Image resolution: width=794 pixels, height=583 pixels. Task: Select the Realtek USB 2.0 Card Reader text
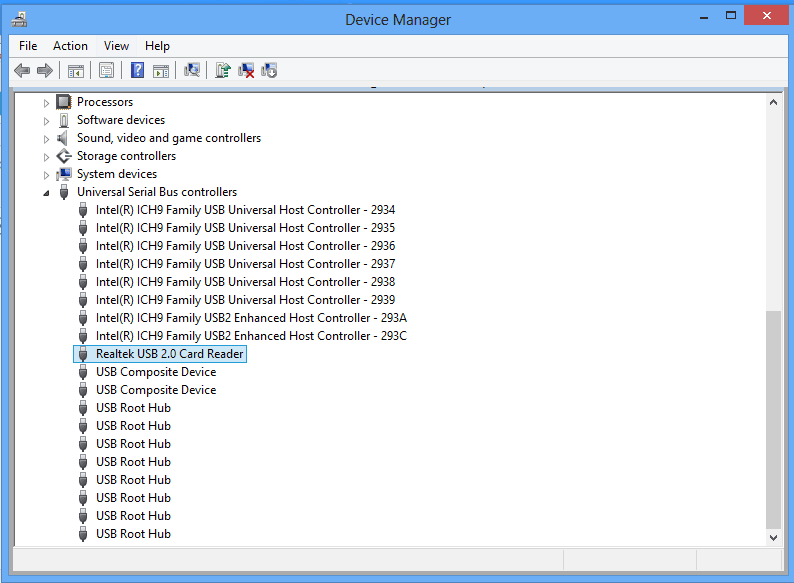(x=170, y=354)
